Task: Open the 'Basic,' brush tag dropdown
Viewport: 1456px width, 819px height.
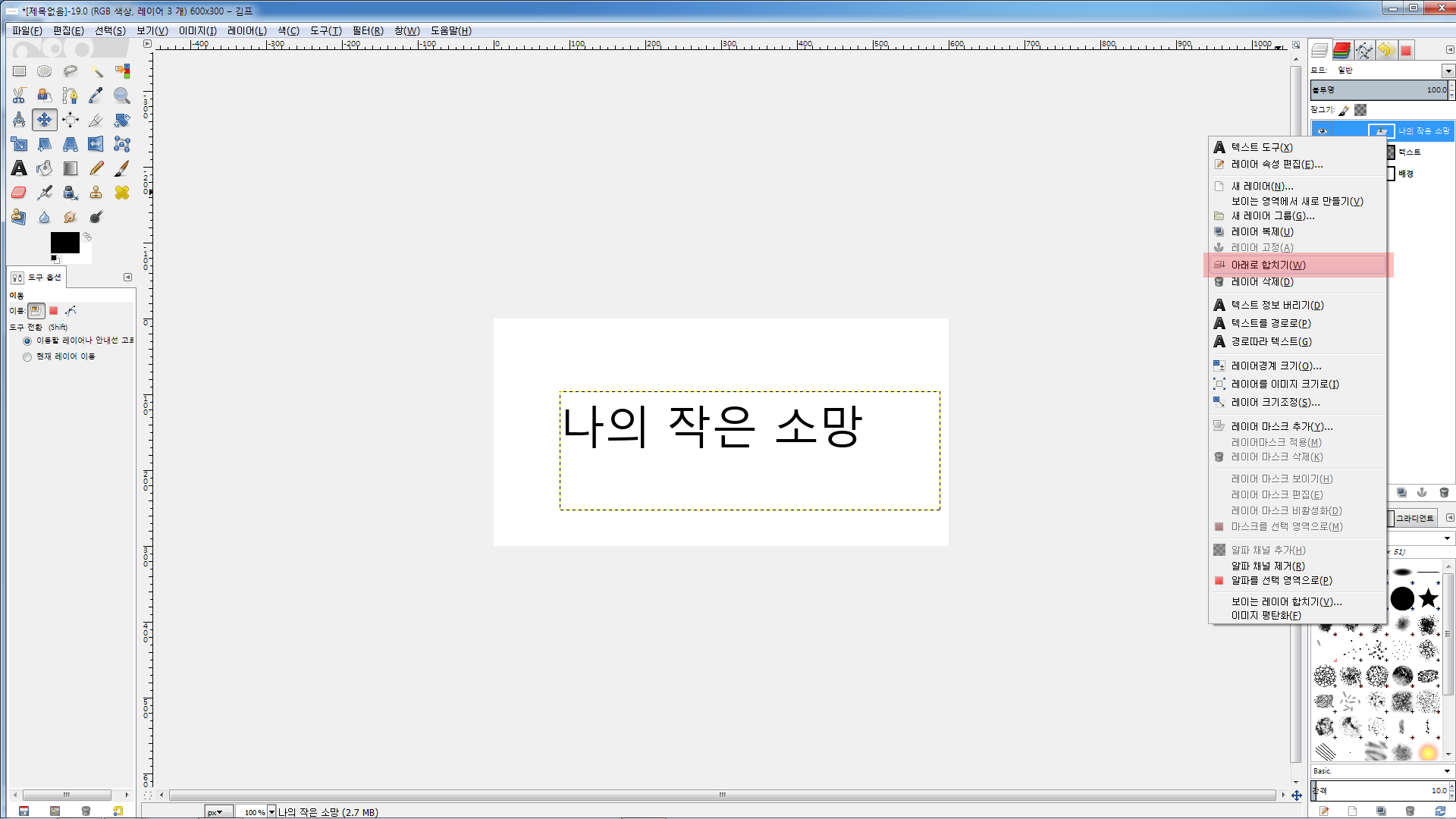Action: point(1382,771)
